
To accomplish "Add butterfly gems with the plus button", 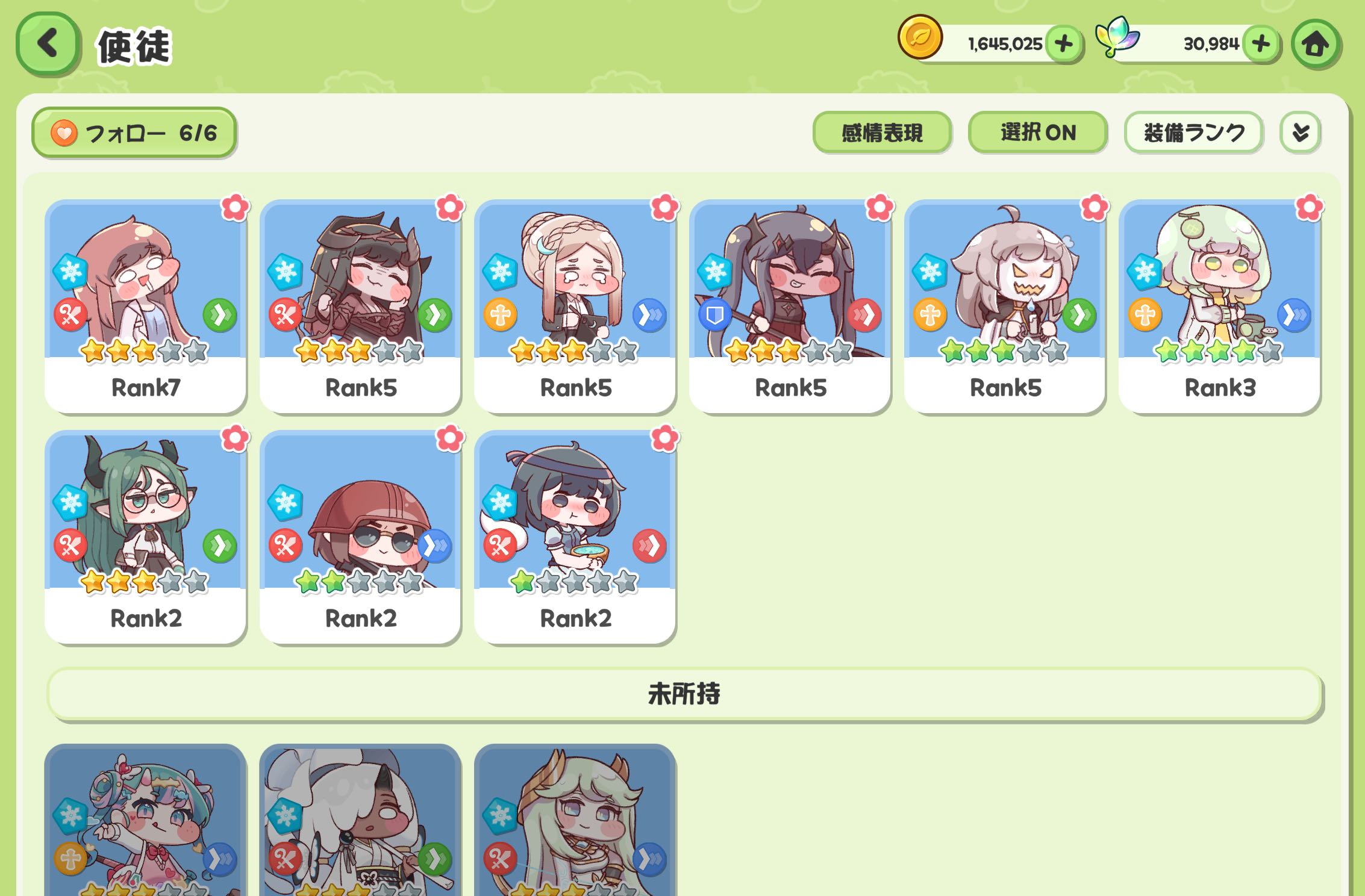I will point(1260,43).
